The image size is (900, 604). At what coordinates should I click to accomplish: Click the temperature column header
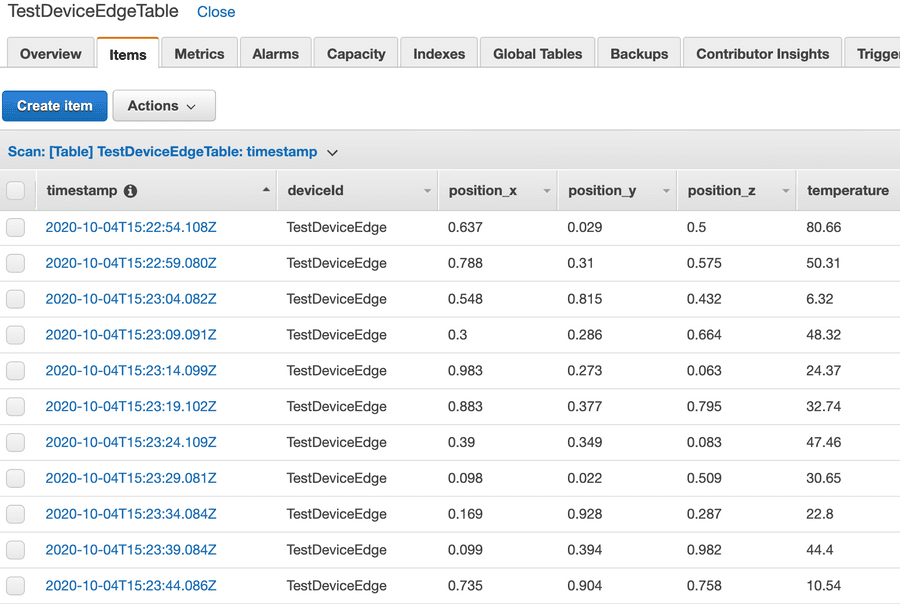(847, 191)
